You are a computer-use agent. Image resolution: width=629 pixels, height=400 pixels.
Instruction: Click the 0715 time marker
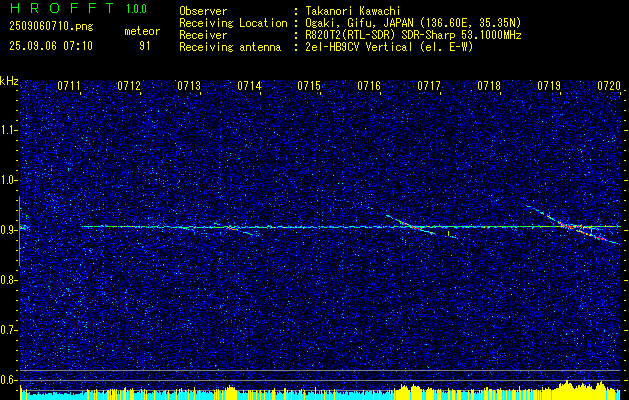pos(309,86)
